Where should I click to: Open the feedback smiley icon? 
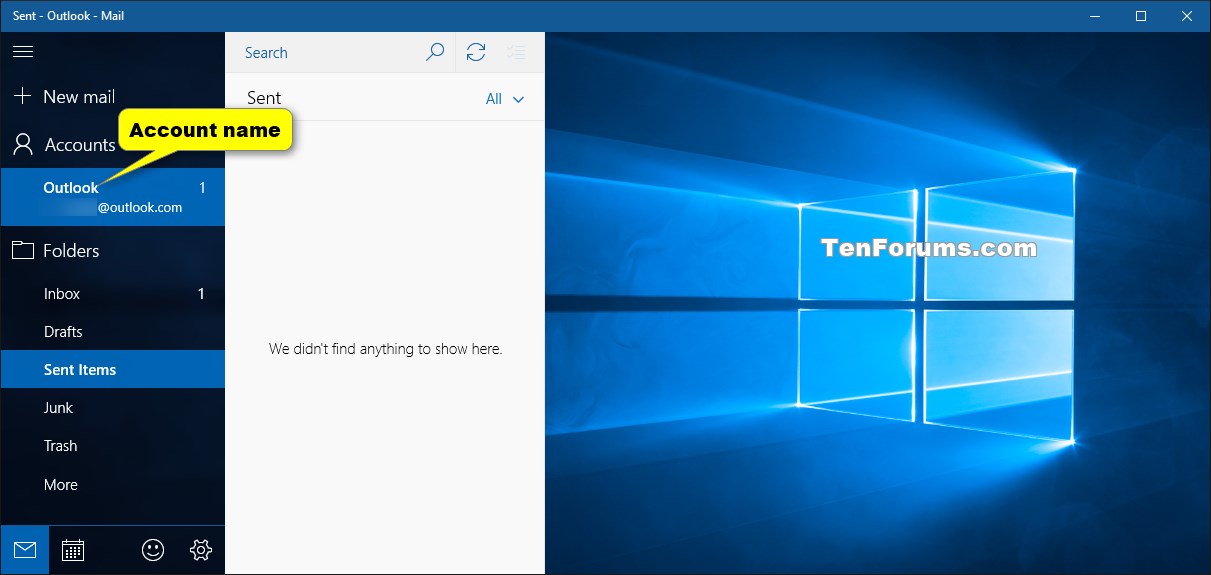(153, 549)
